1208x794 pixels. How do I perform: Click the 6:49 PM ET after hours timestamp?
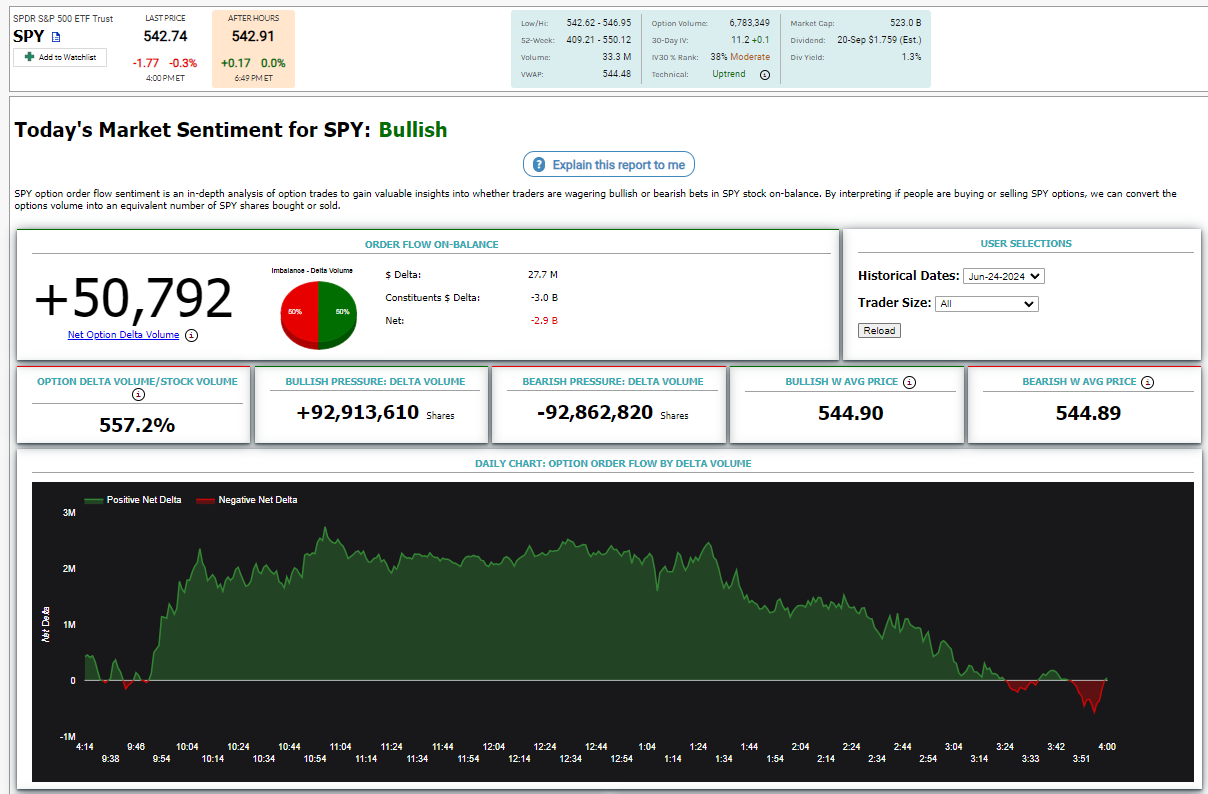[x=253, y=78]
